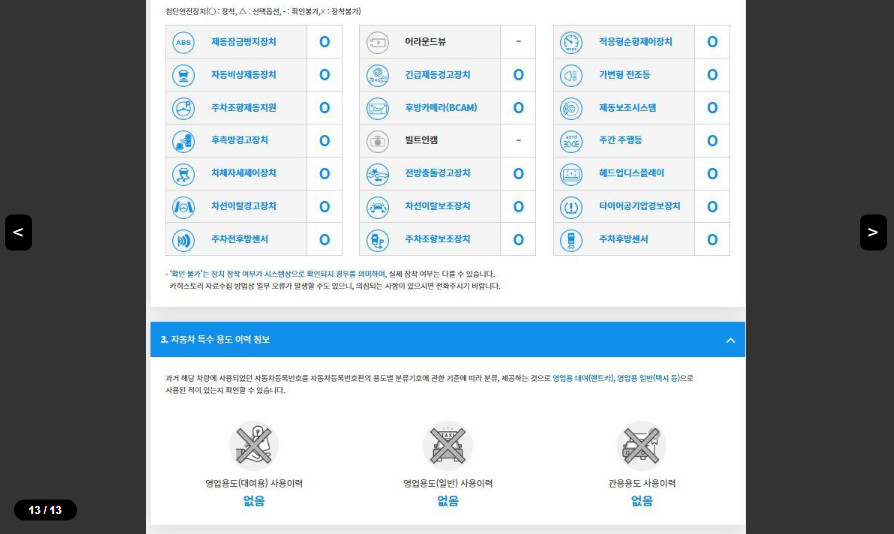Click the 제동잠금방지장치 label
This screenshot has height=534, width=894.
click(x=244, y=42)
